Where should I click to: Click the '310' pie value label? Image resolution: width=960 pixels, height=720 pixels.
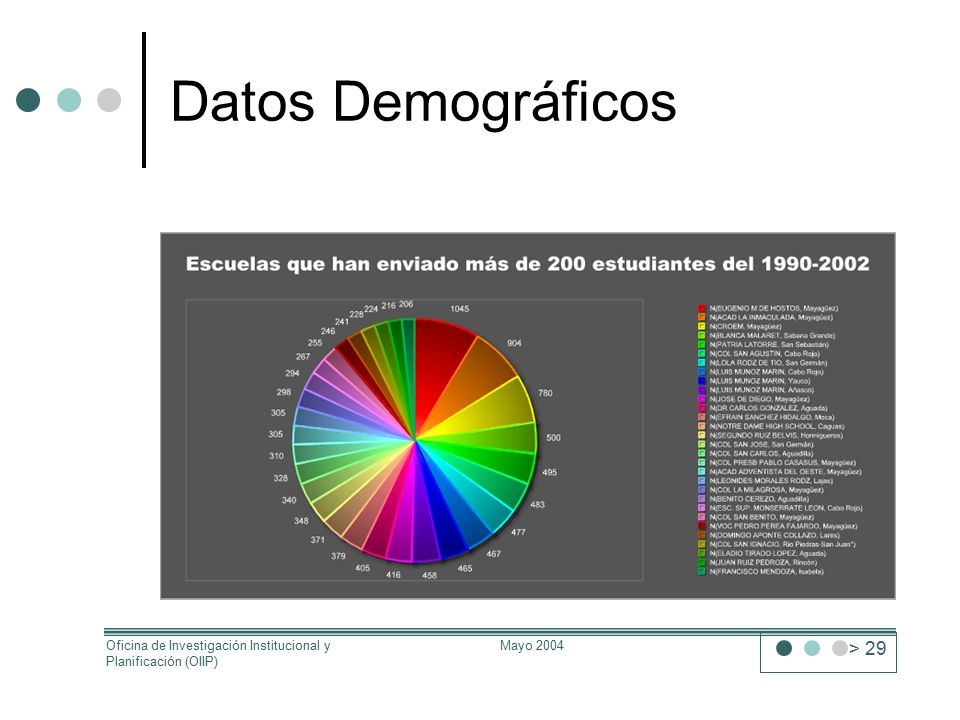click(x=276, y=456)
